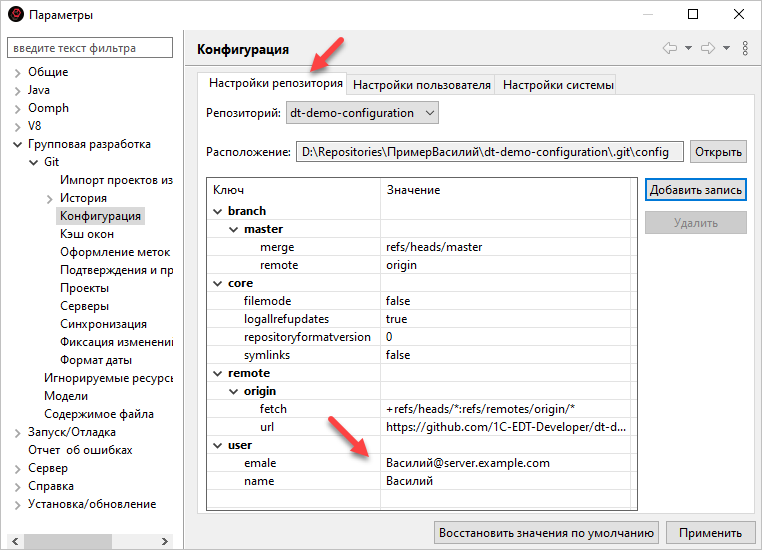762x550 pixels.
Task: Select the refs/heads/master value cell
Action: click(x=505, y=247)
